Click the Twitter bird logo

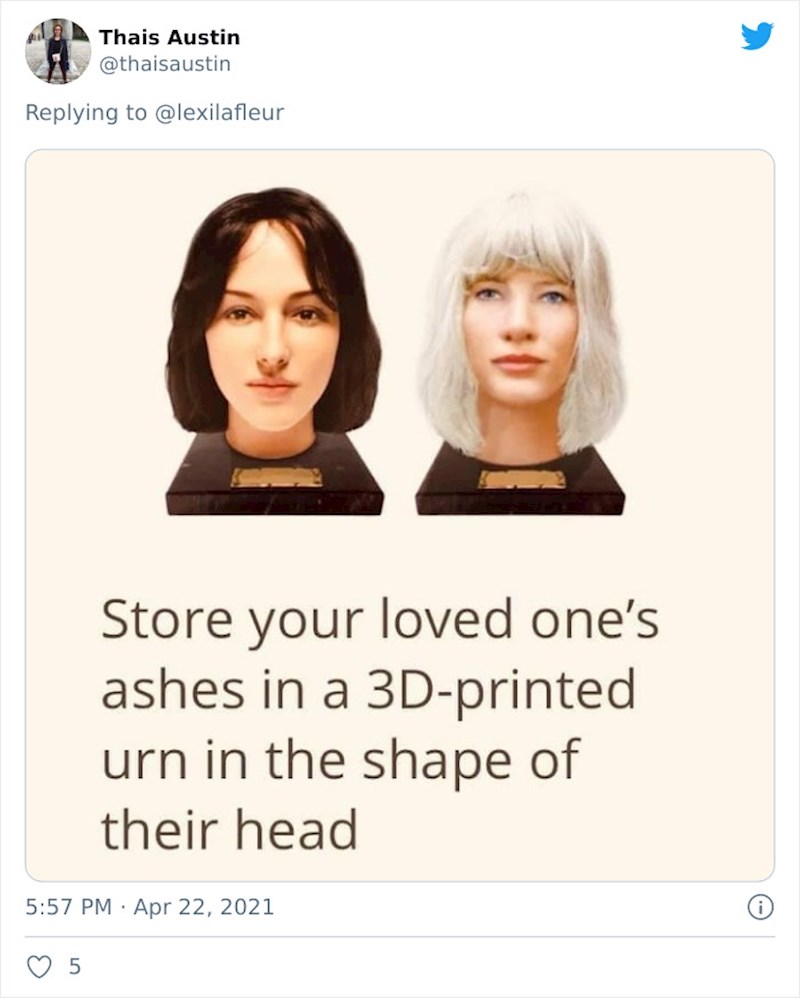coord(756,36)
